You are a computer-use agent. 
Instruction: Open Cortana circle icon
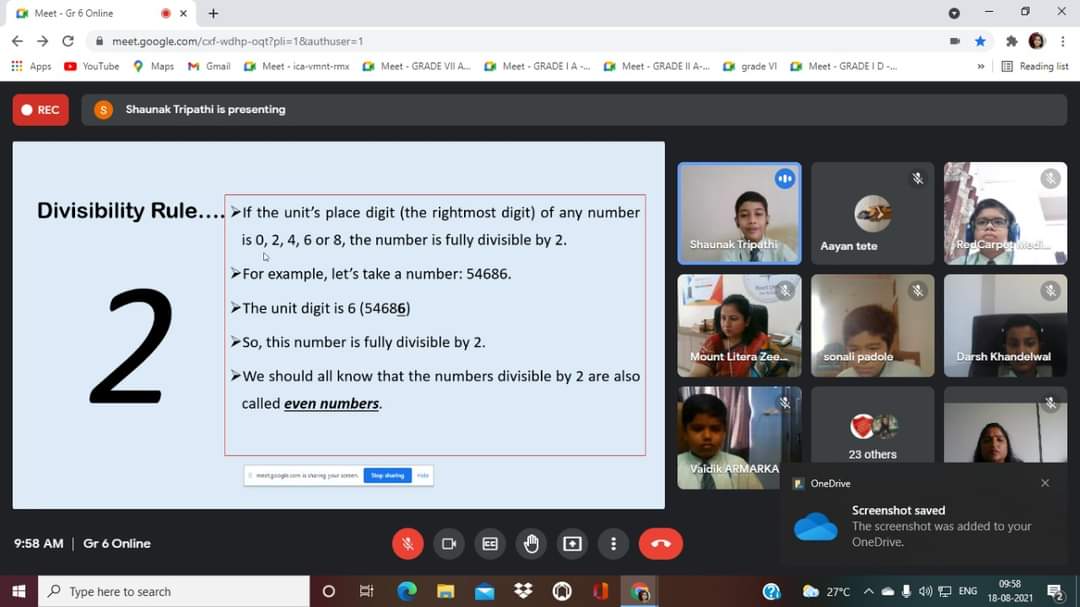click(x=329, y=591)
